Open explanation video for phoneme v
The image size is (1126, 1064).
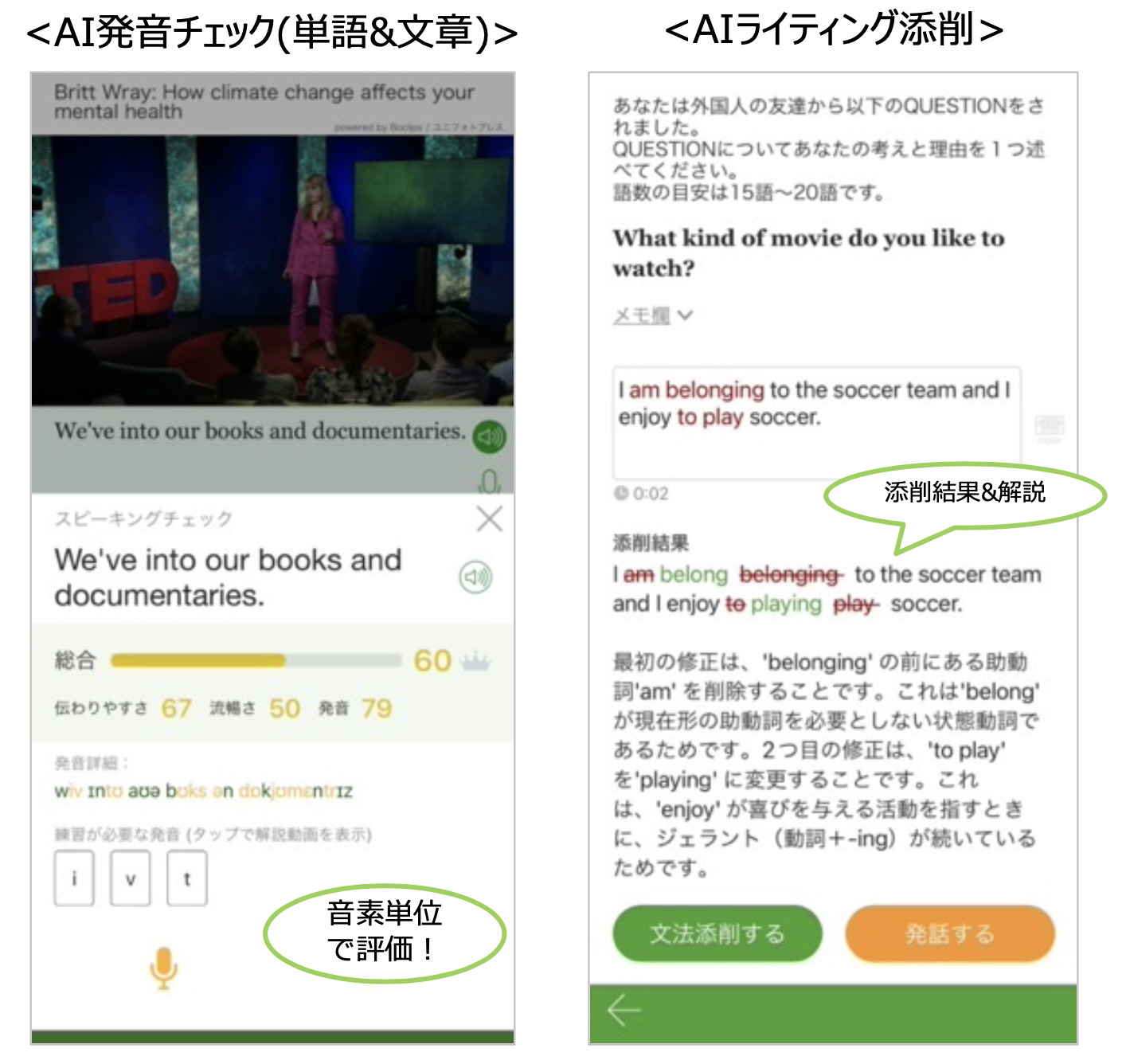[131, 878]
